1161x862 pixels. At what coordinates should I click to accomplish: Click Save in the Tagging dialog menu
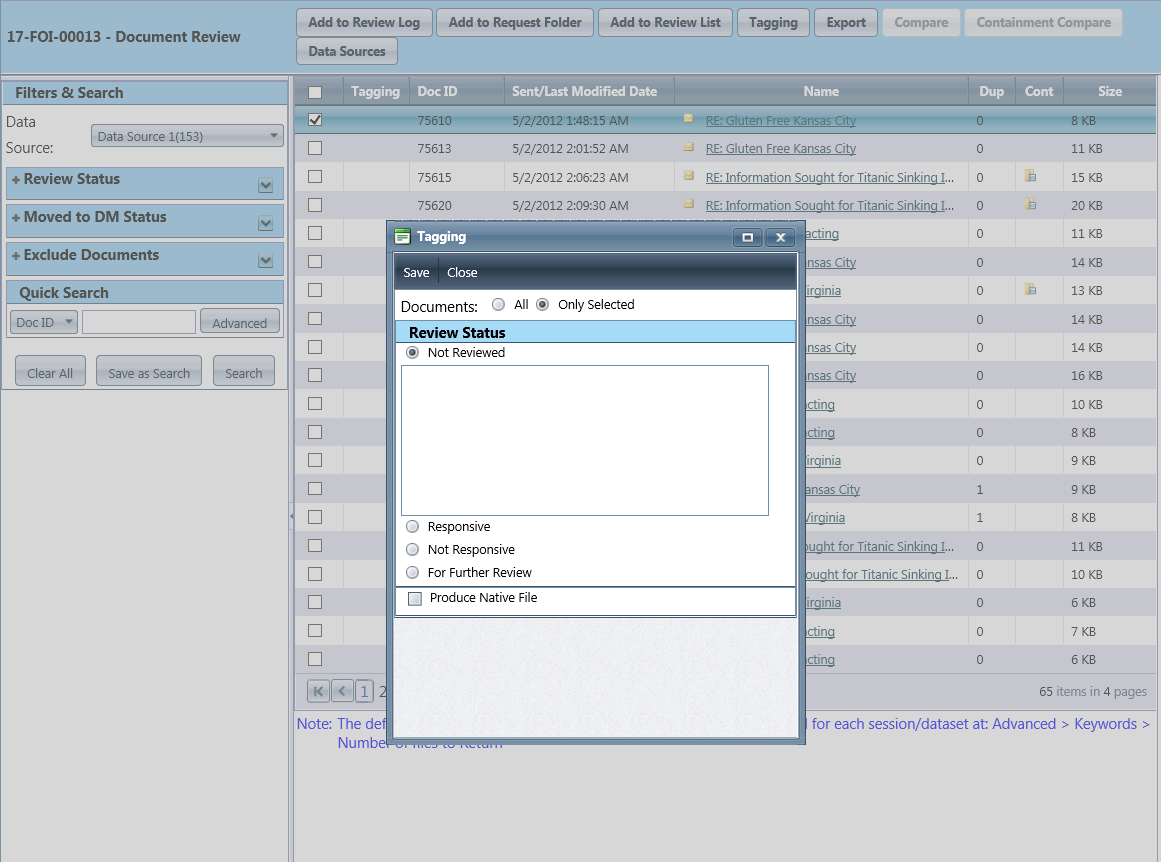pyautogui.click(x=416, y=273)
